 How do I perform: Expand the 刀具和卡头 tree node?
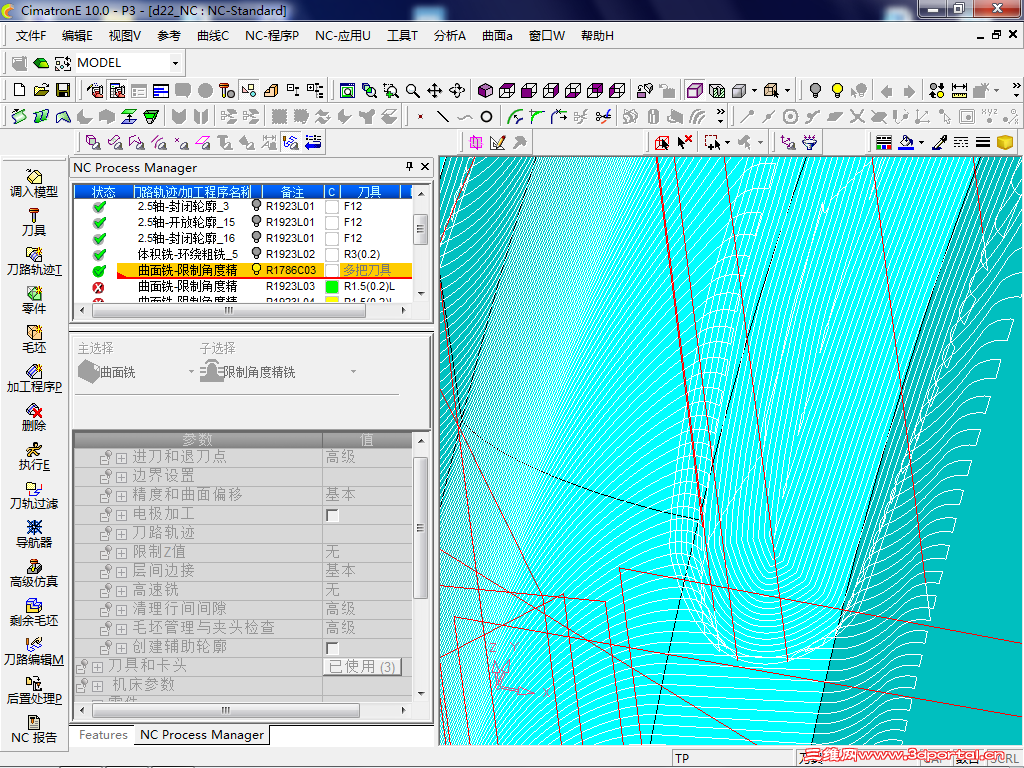[97, 667]
